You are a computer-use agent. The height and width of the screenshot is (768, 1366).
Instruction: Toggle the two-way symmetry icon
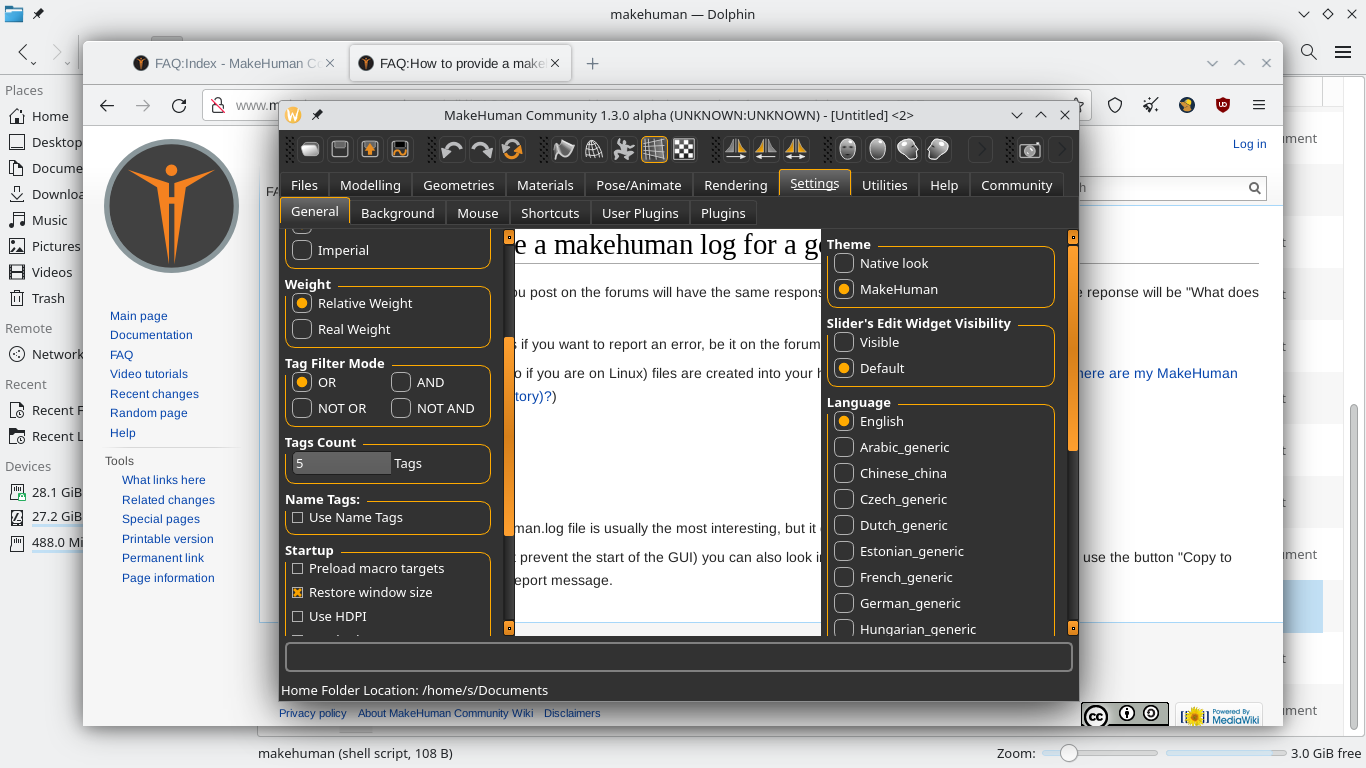(796, 149)
